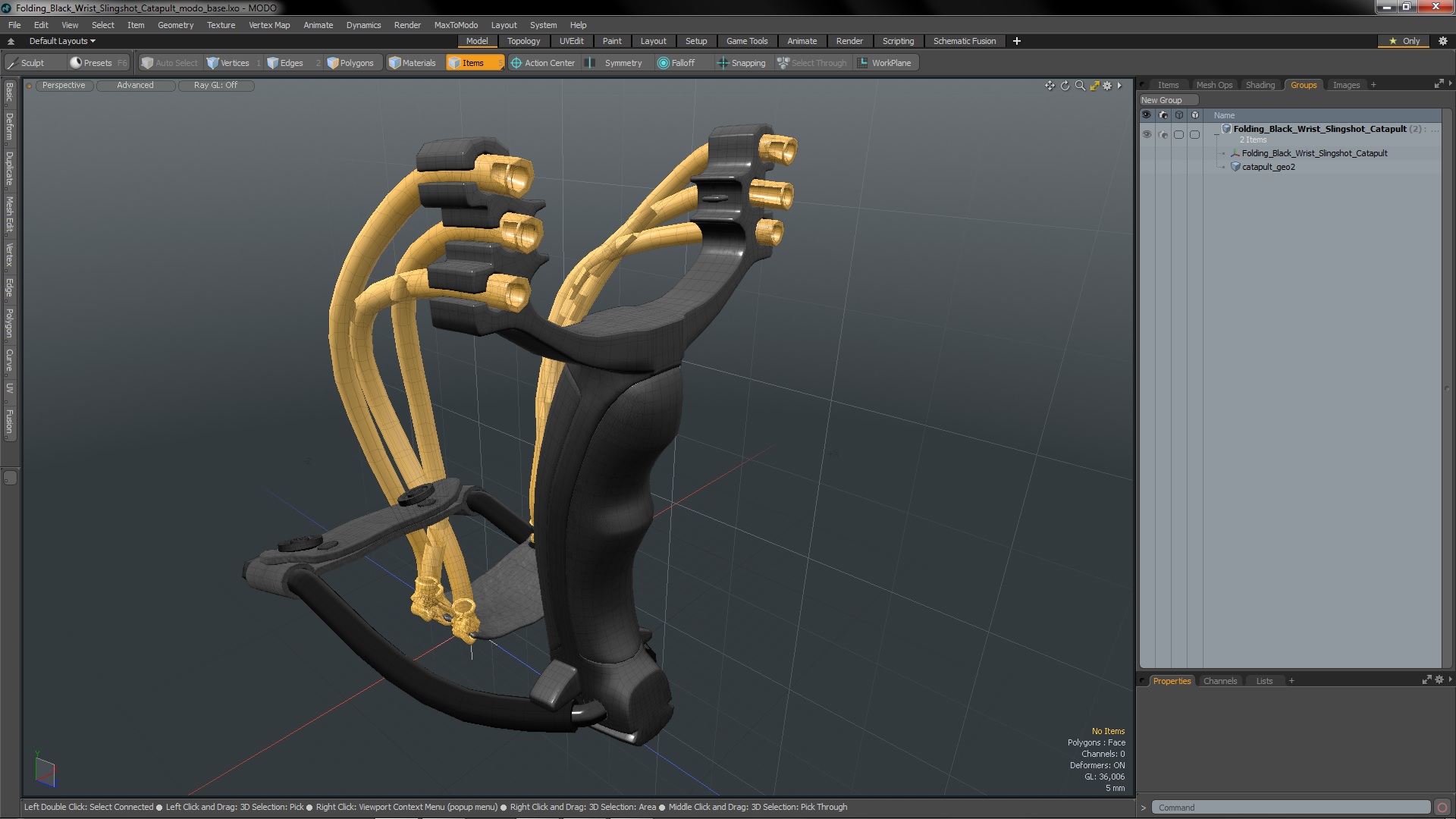Select the Folding_Black_Wrist_Slingshot_Catapult locator item
The width and height of the screenshot is (1456, 819).
(x=1314, y=153)
